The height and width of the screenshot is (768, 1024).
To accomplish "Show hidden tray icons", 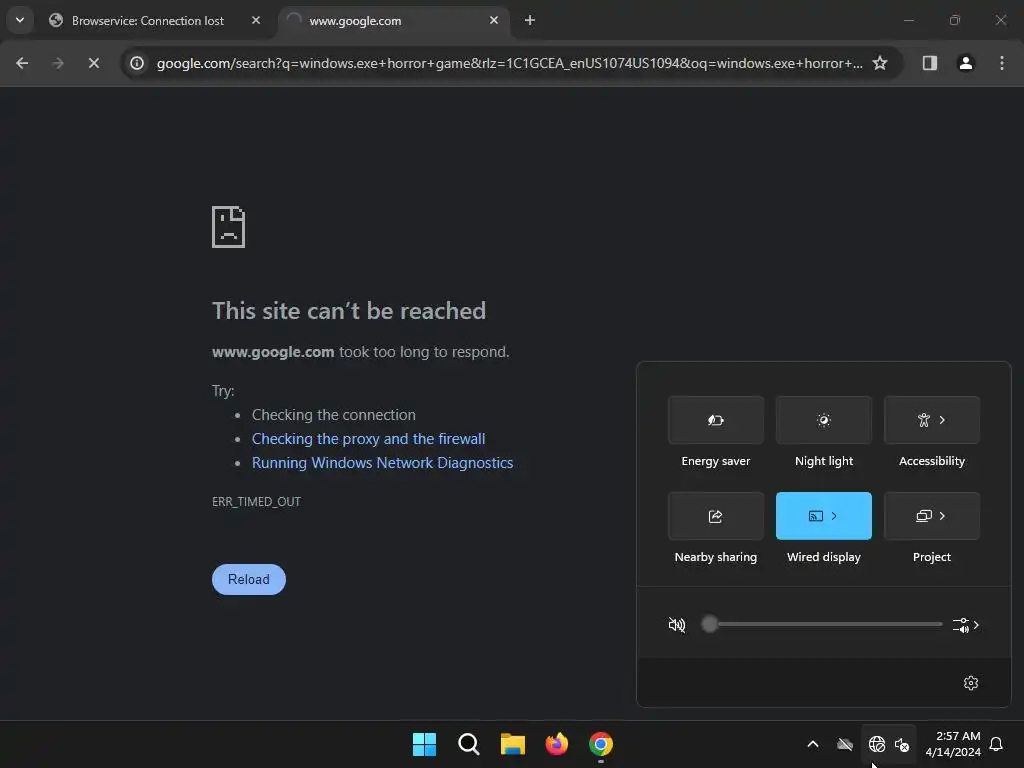I will click(813, 744).
